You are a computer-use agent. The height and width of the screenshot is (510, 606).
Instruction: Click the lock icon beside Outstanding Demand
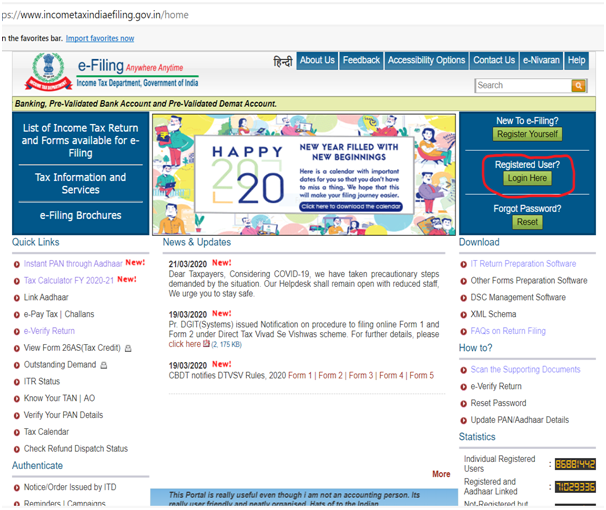[104, 365]
